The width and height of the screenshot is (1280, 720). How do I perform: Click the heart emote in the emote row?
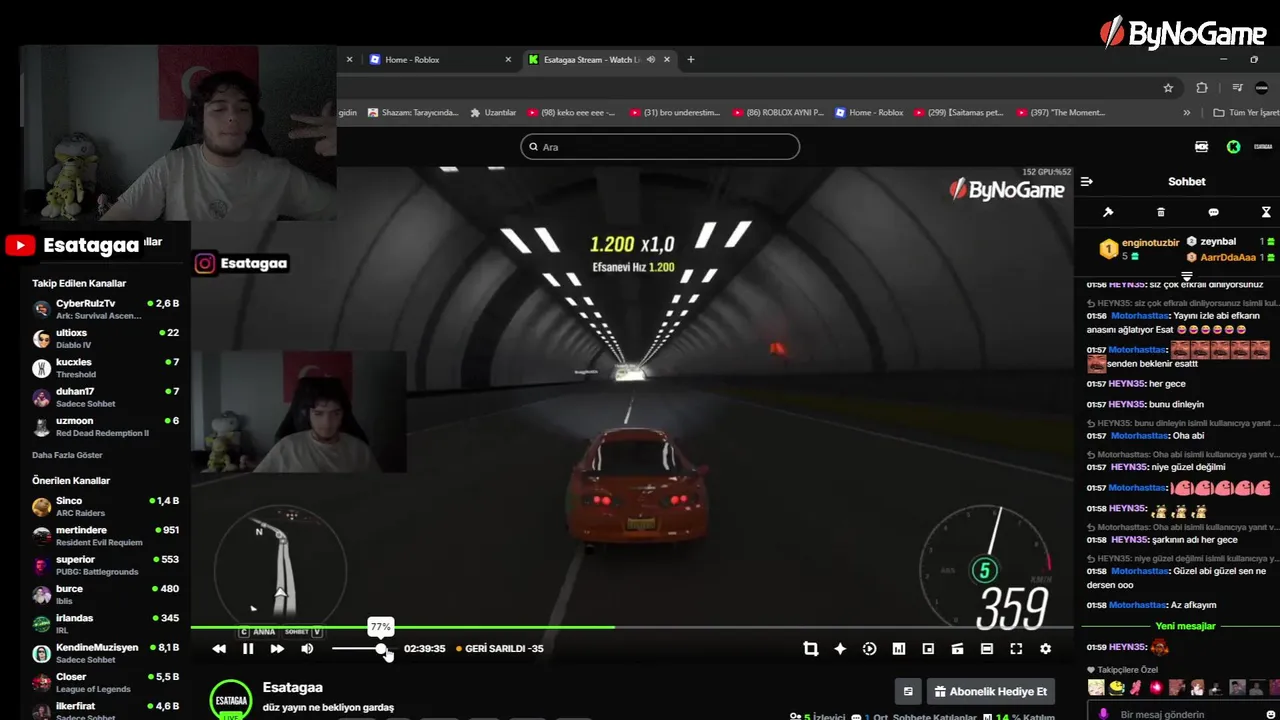pyautogui.click(x=1156, y=687)
